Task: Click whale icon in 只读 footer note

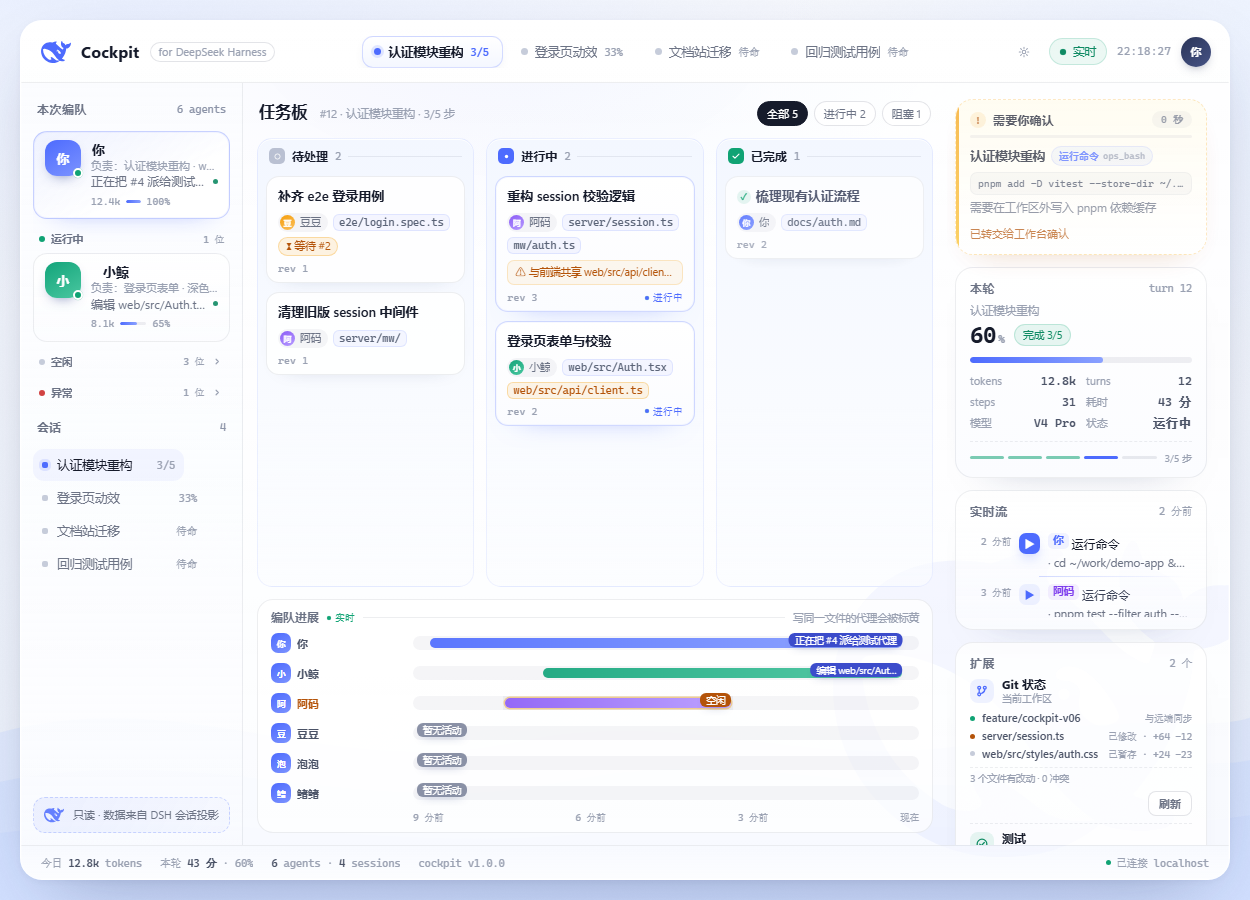Action: pos(53,815)
